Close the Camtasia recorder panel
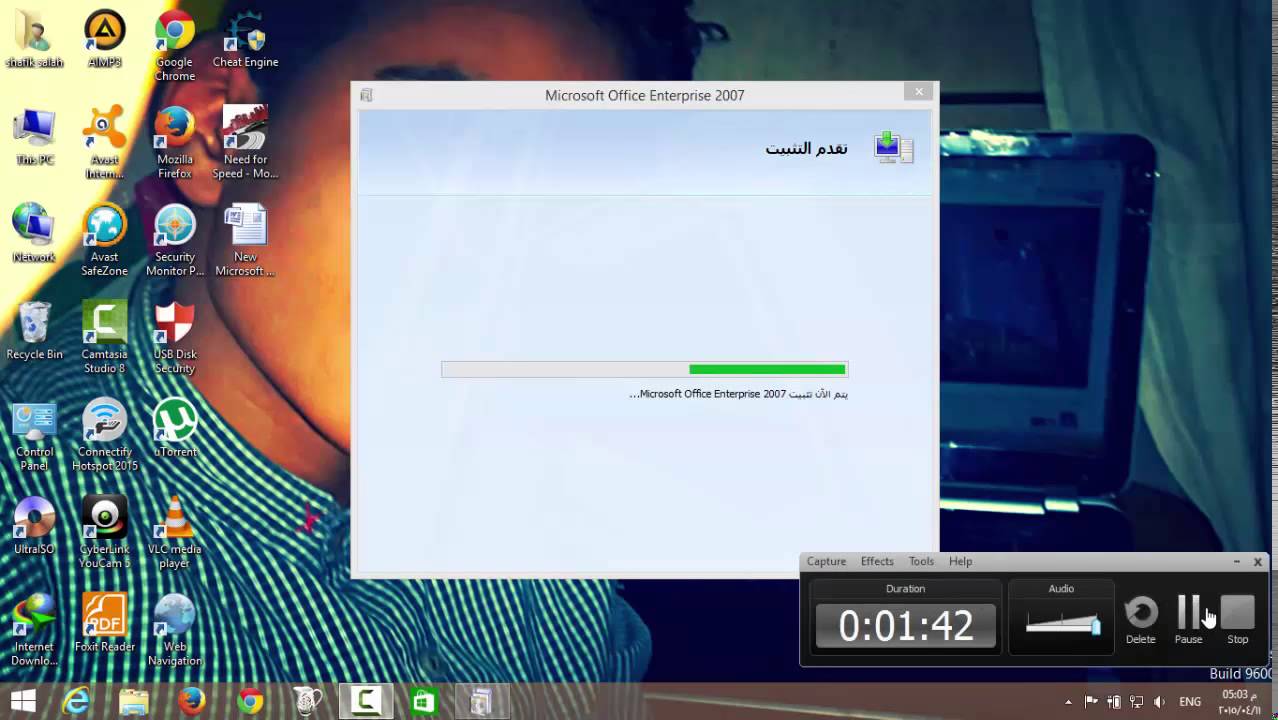Screen dimensions: 1278x720 1257,562
